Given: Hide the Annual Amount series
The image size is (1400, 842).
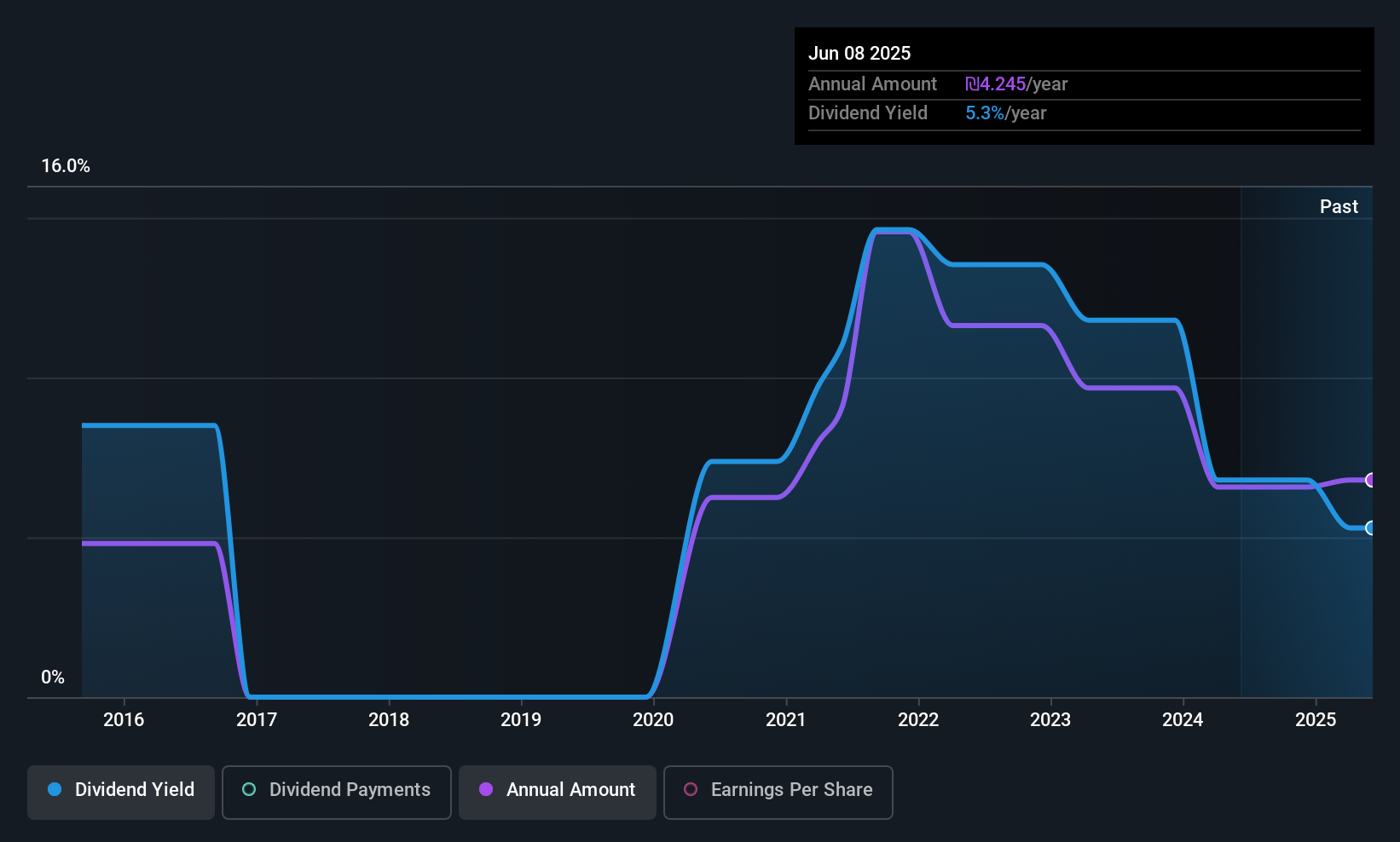Looking at the screenshot, I should click(x=558, y=792).
